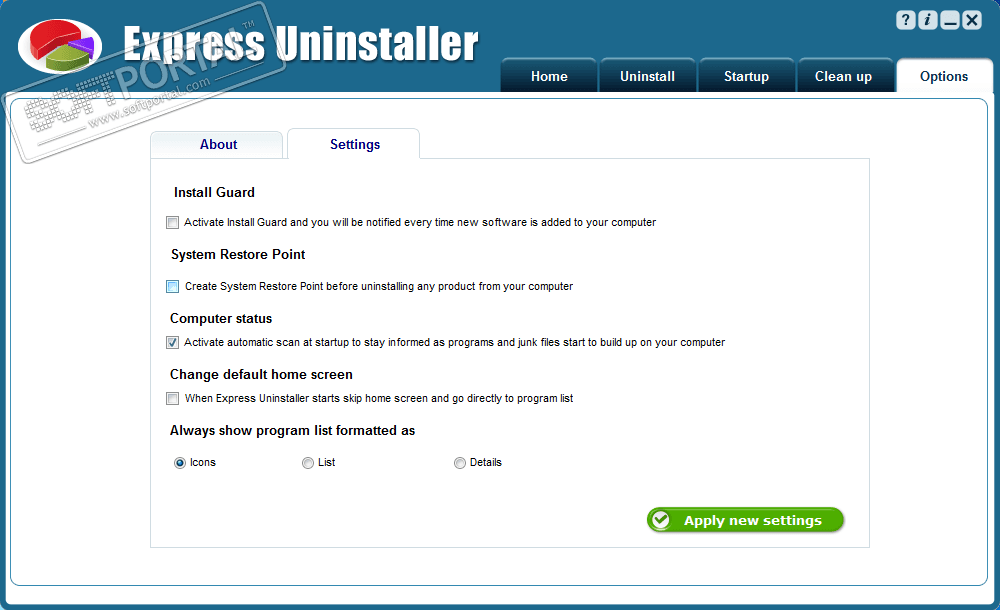Select the Icons radio button

pos(180,463)
